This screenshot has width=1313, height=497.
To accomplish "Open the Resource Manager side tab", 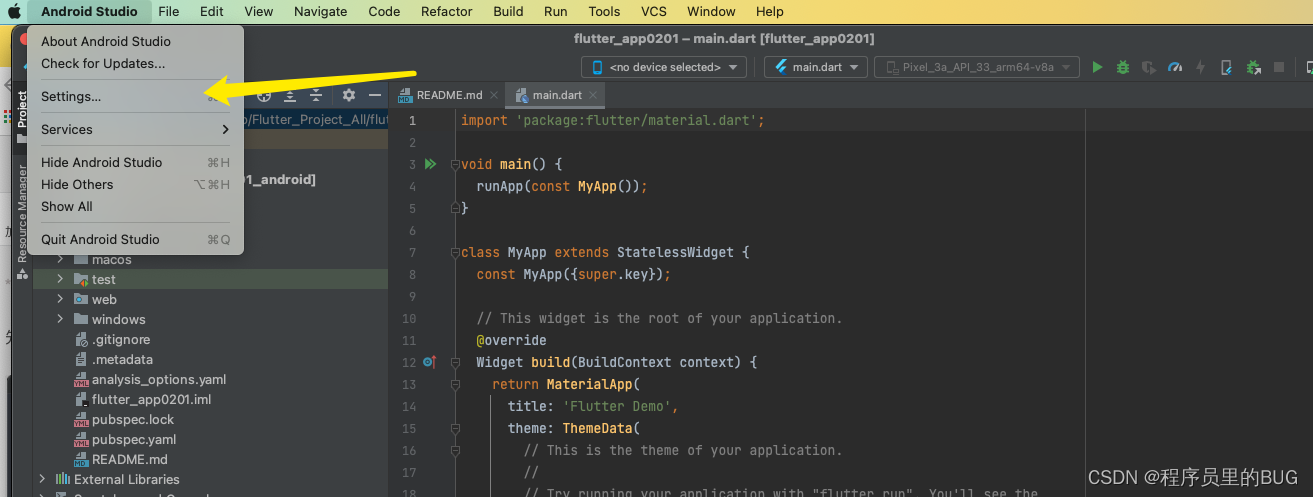I will (x=22, y=214).
